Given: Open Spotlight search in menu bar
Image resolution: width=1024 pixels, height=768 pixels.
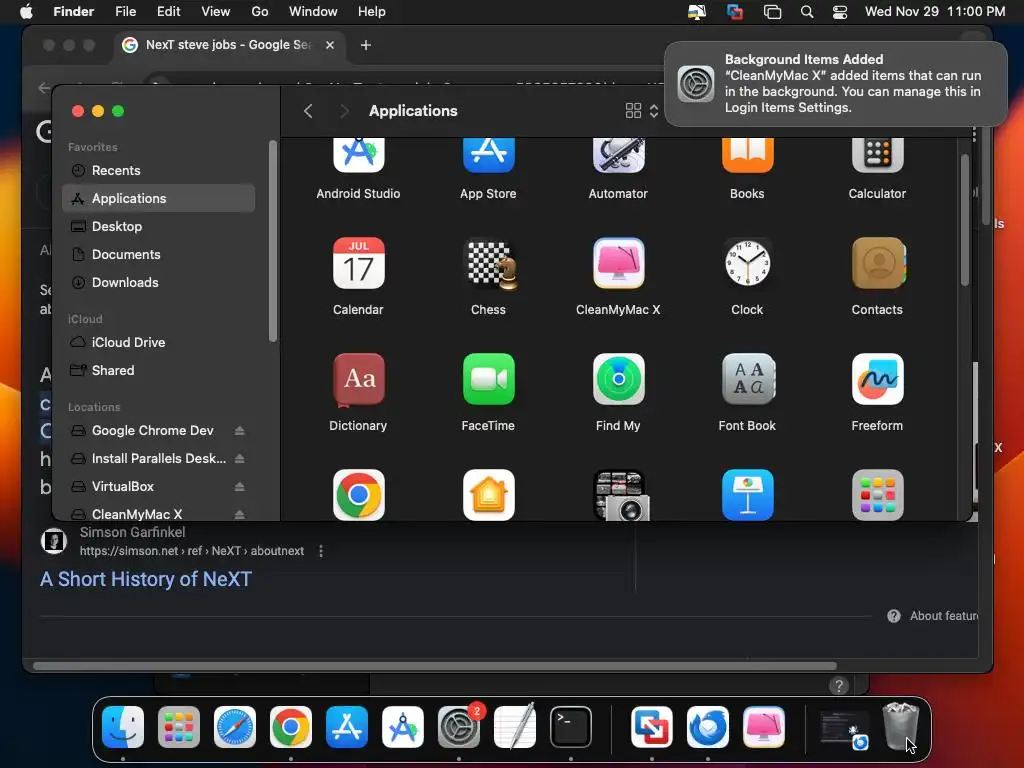Looking at the screenshot, I should coord(807,12).
